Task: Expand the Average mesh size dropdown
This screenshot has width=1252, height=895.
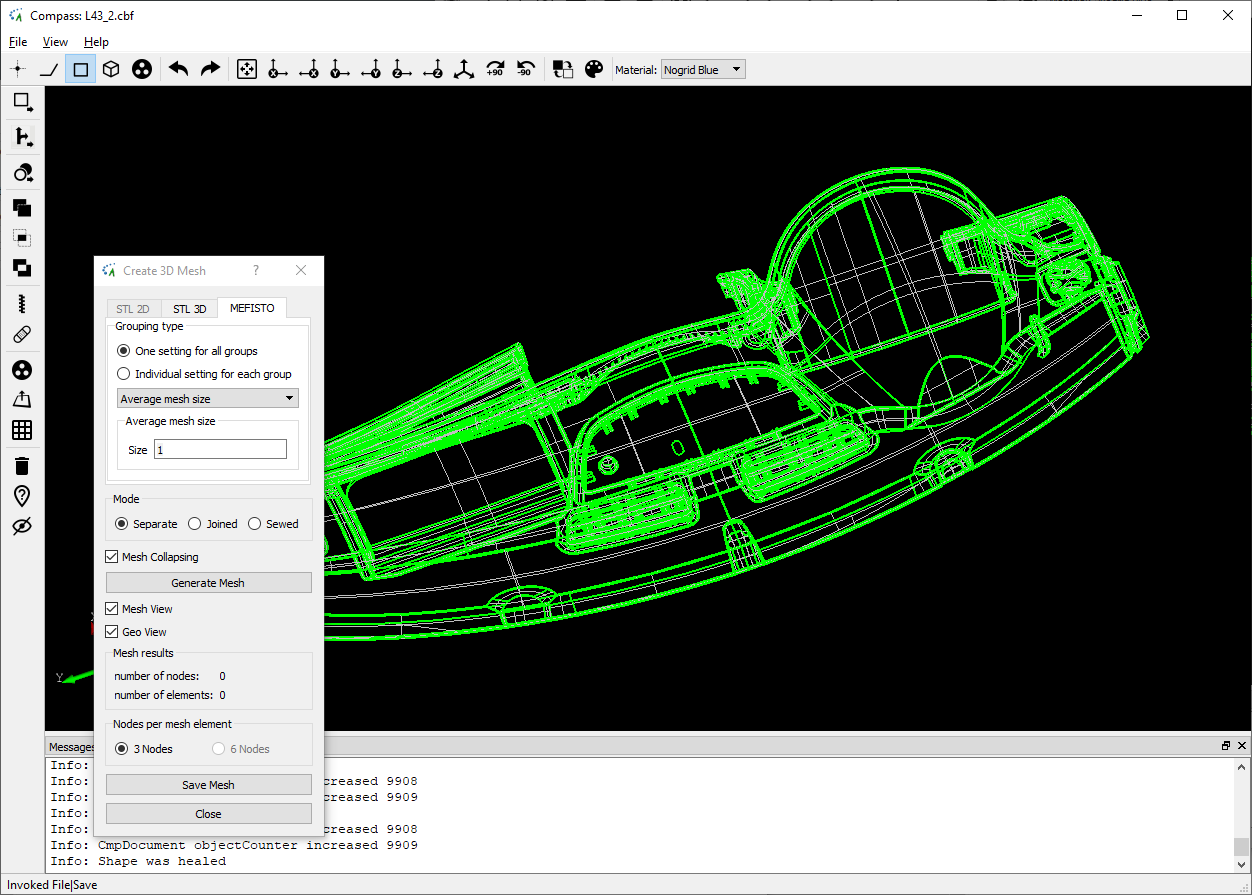Action: pyautogui.click(x=208, y=399)
